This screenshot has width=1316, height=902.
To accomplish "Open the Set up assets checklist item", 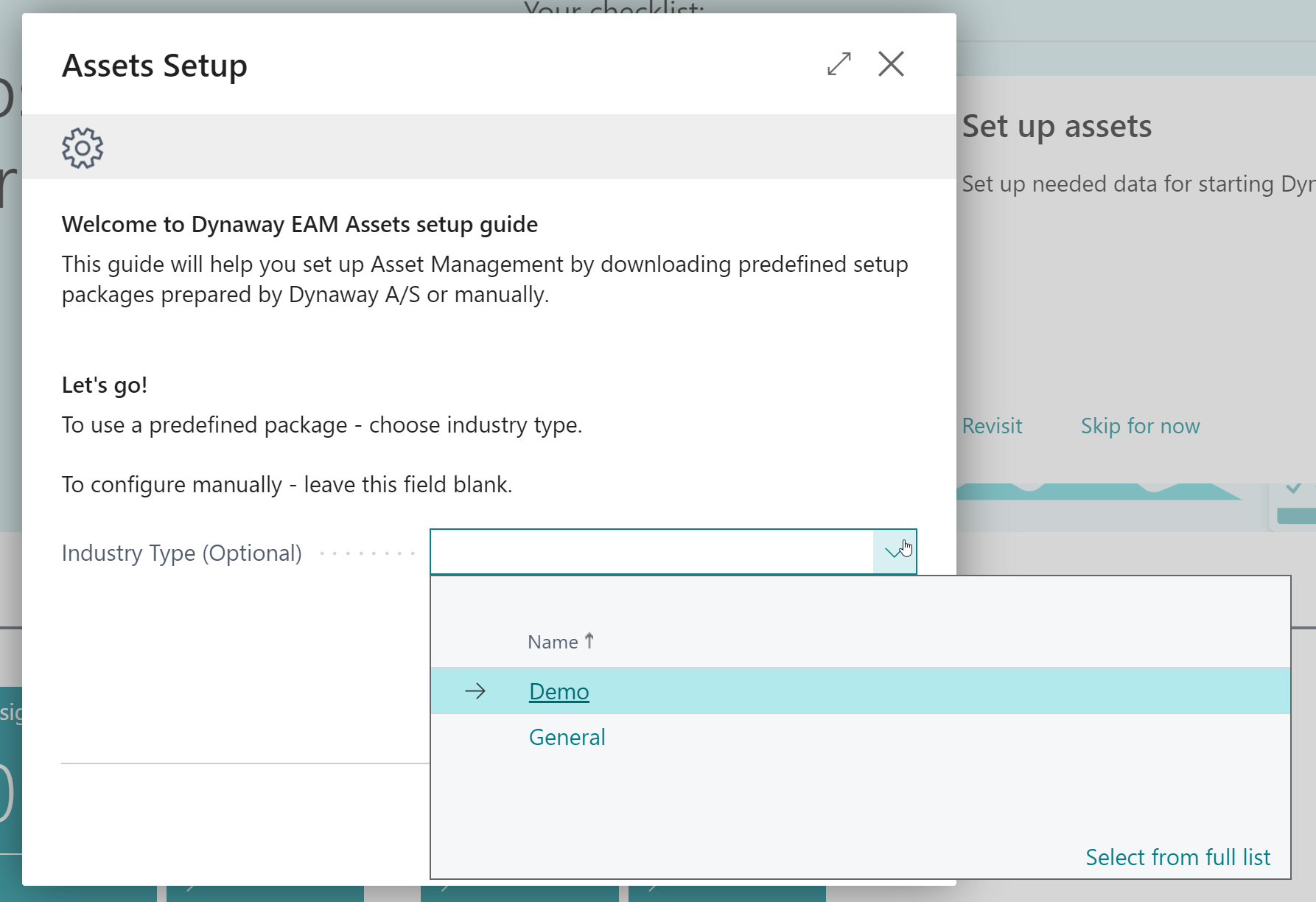I will point(1057,126).
